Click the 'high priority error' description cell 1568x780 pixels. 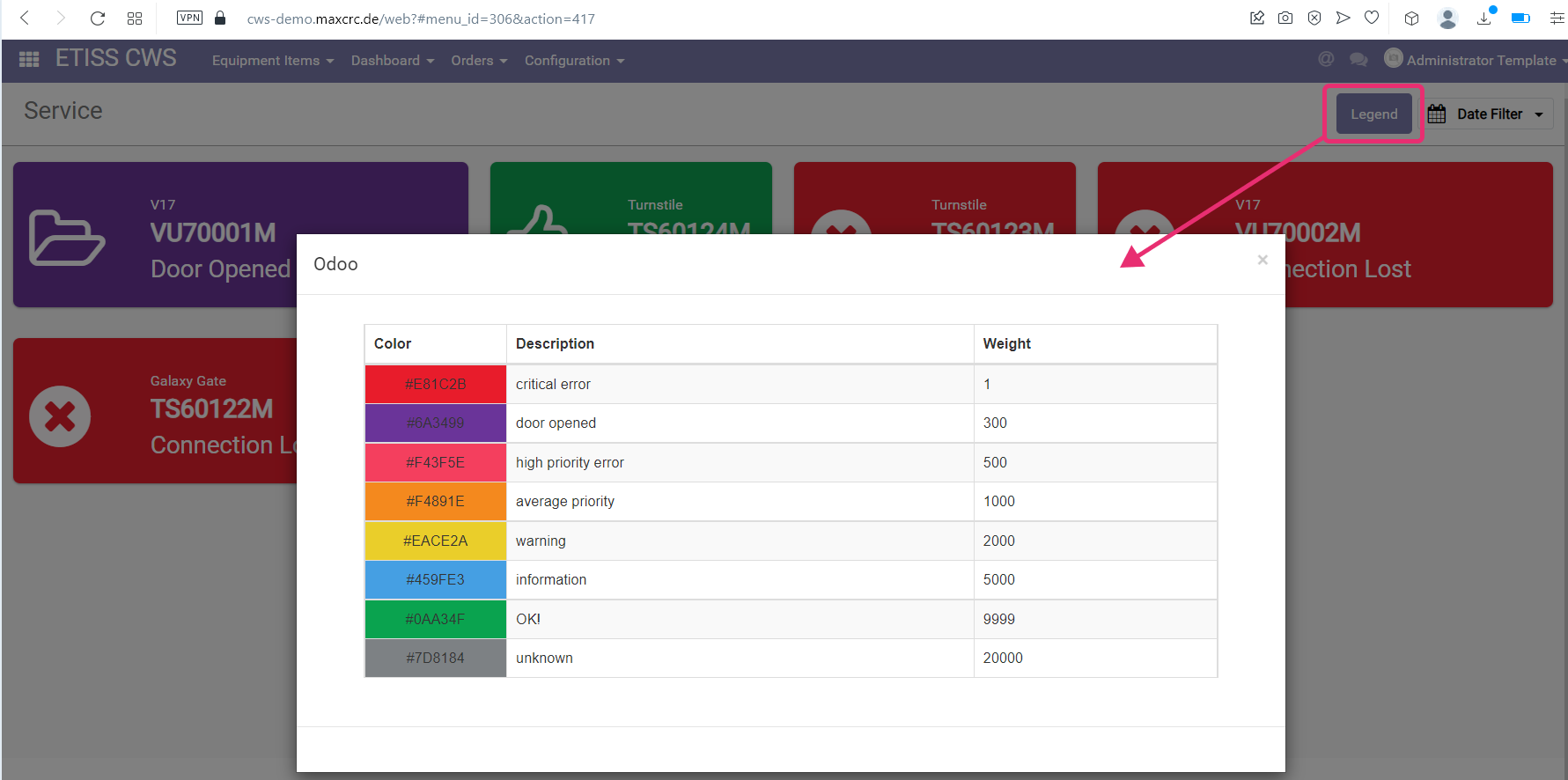[740, 462]
